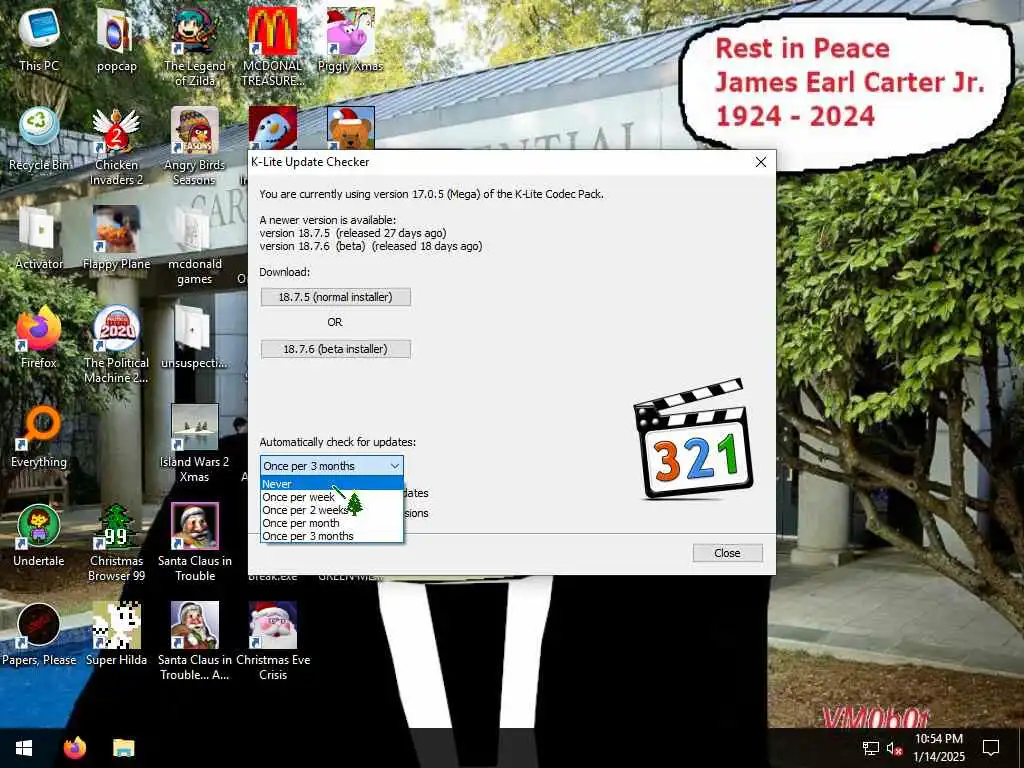Choose Once per 2 weeks option
This screenshot has height=768, width=1024.
(332, 510)
